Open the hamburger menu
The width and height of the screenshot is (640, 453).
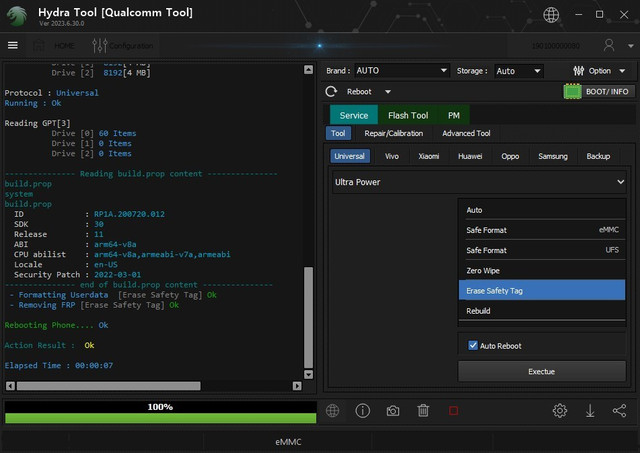point(13,45)
